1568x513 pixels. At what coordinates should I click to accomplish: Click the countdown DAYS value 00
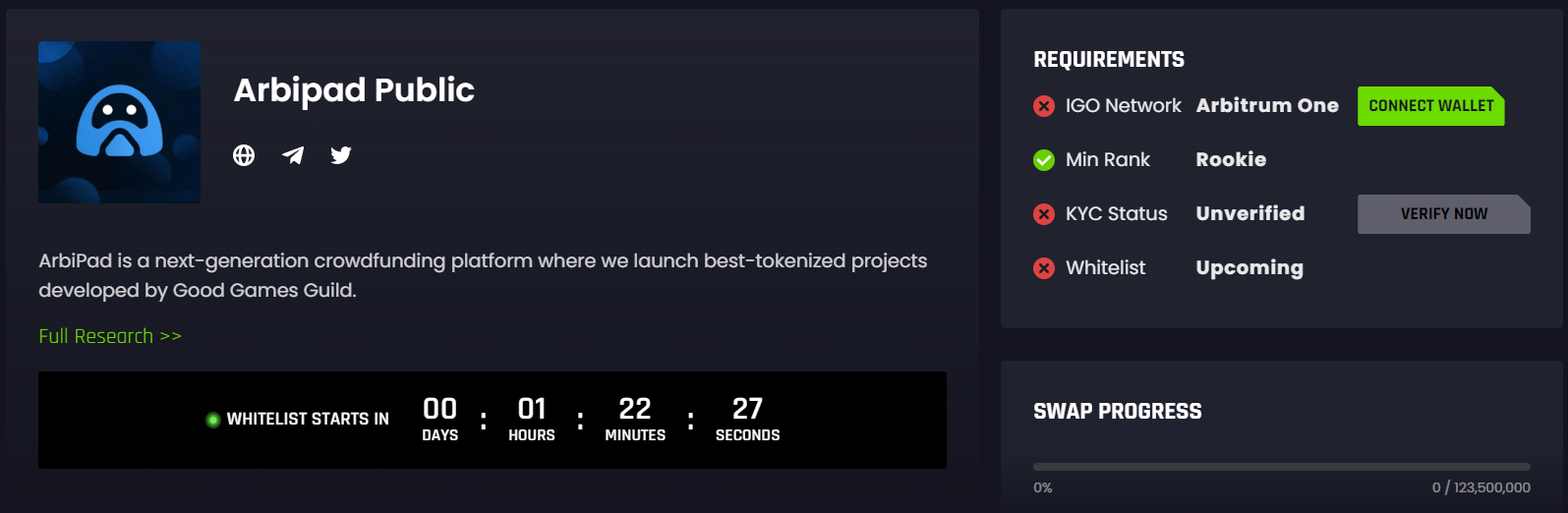pos(440,409)
